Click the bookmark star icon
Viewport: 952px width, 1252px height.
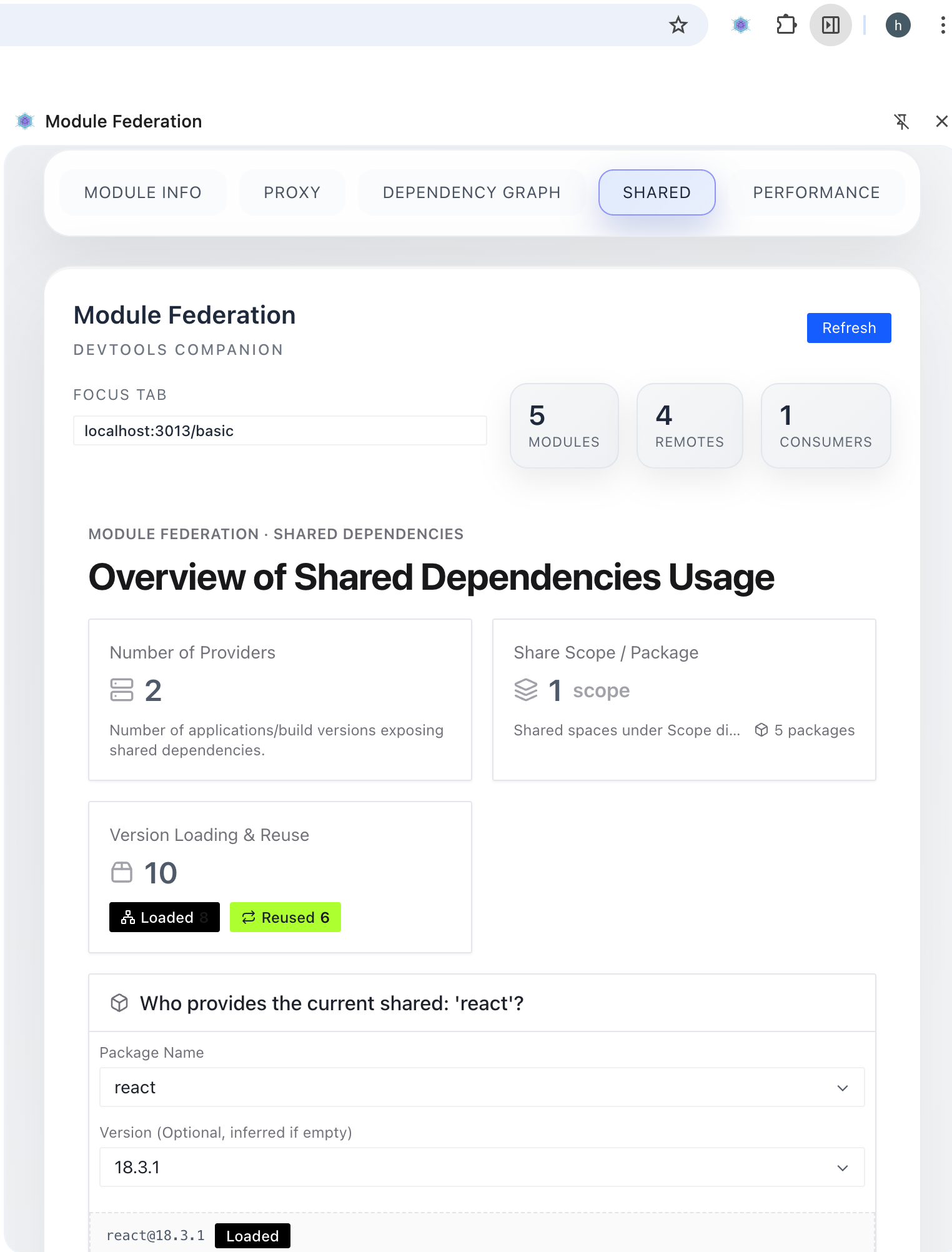pos(678,25)
